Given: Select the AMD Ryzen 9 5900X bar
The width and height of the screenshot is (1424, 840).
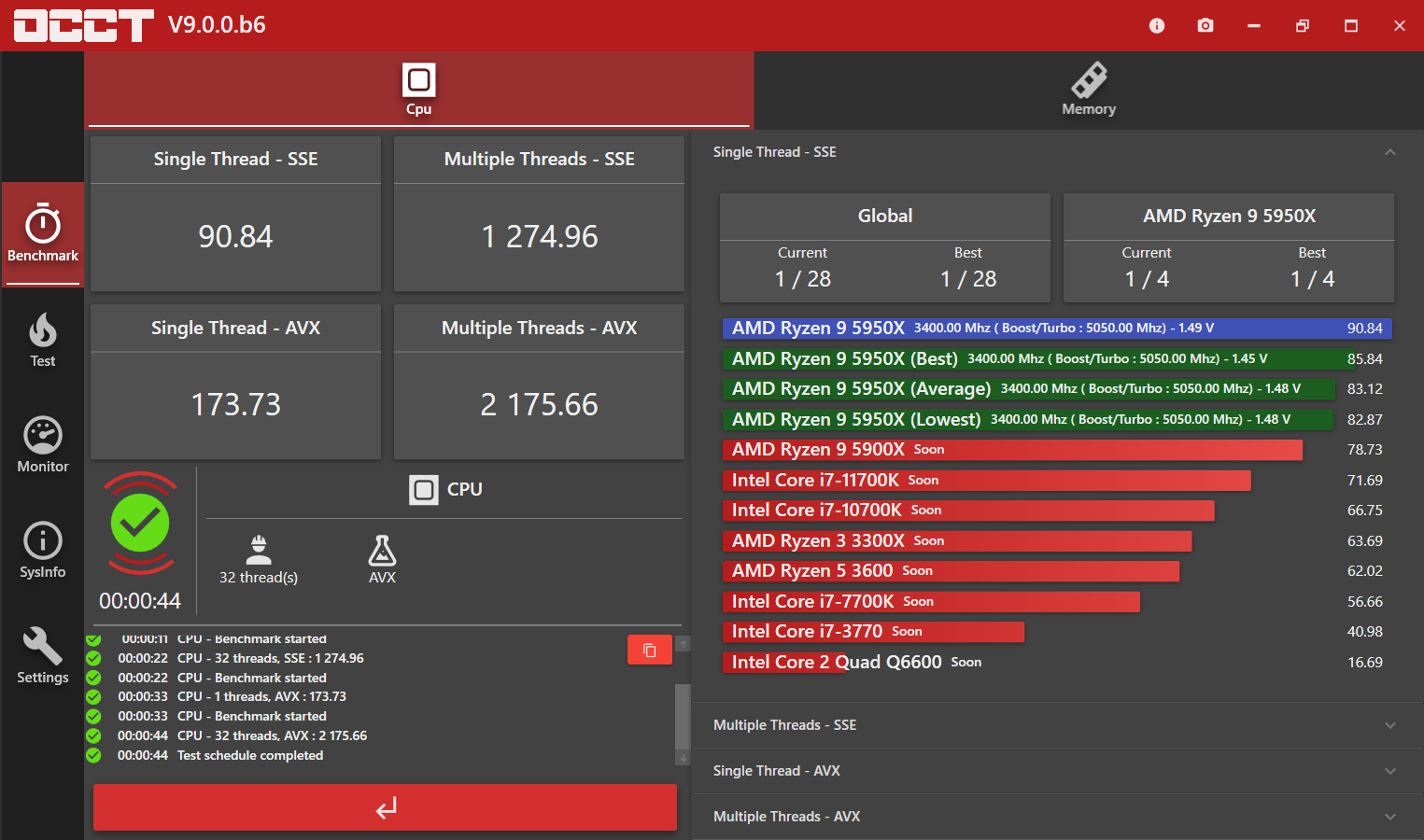Looking at the screenshot, I should pos(1012,450).
